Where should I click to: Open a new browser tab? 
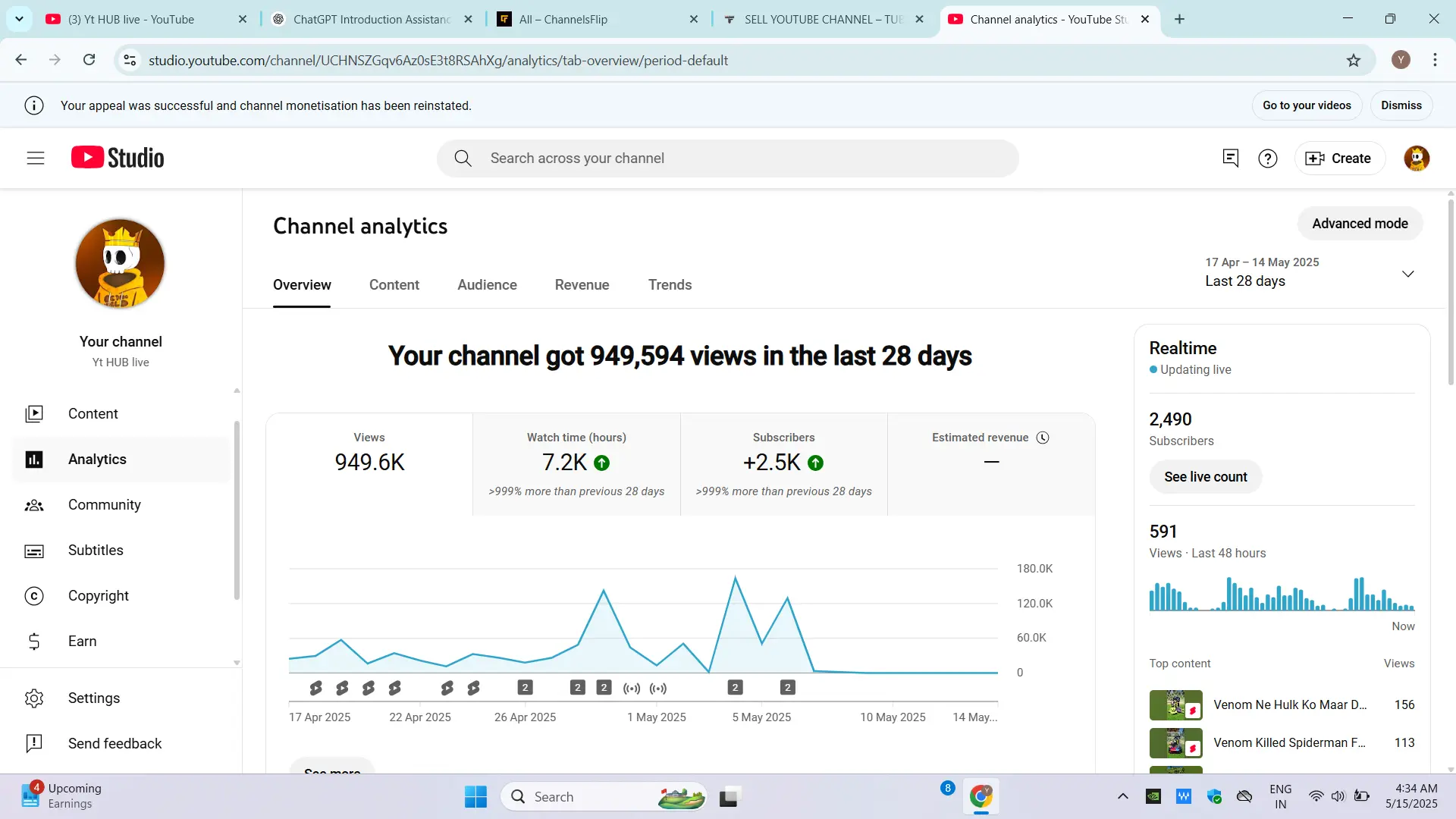click(x=1179, y=19)
